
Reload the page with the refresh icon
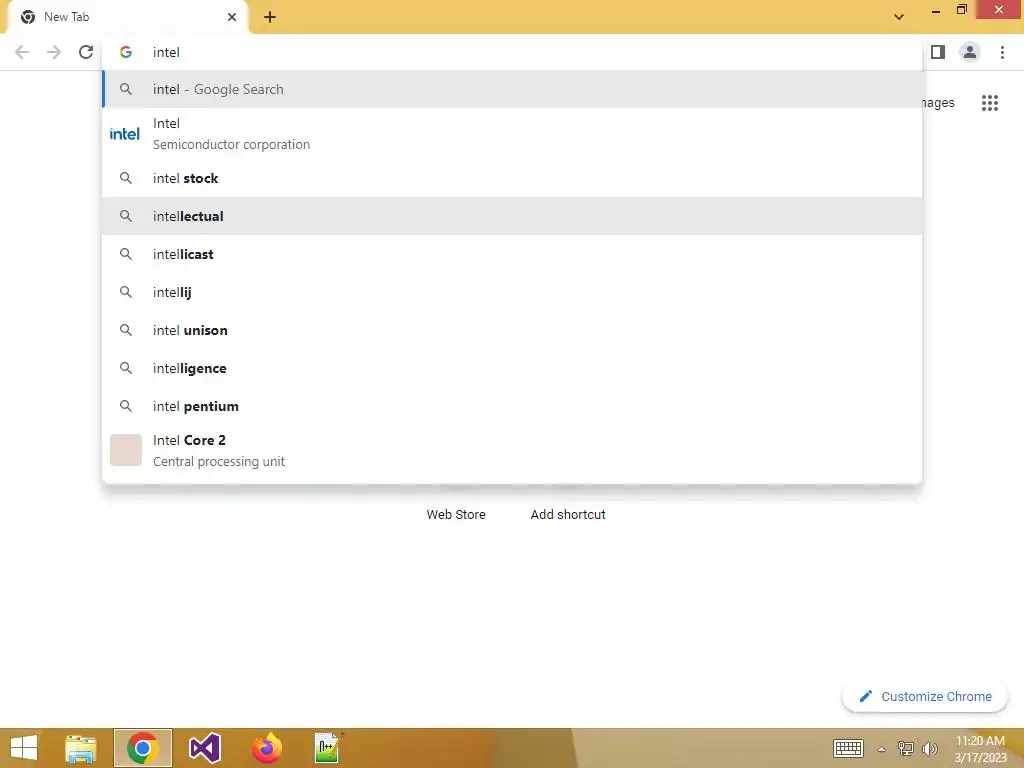click(86, 52)
